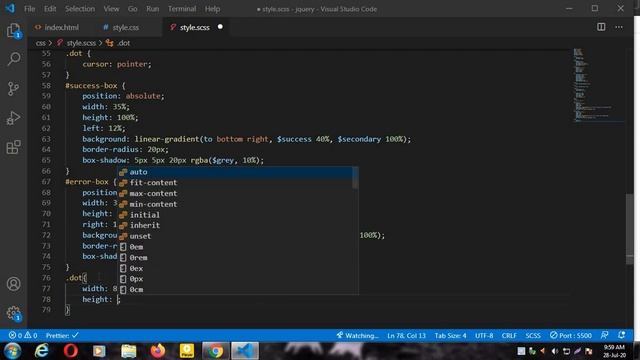Click the .dot breadcrumb symbol
Viewport: 640px width, 360px height.
click(x=123, y=43)
